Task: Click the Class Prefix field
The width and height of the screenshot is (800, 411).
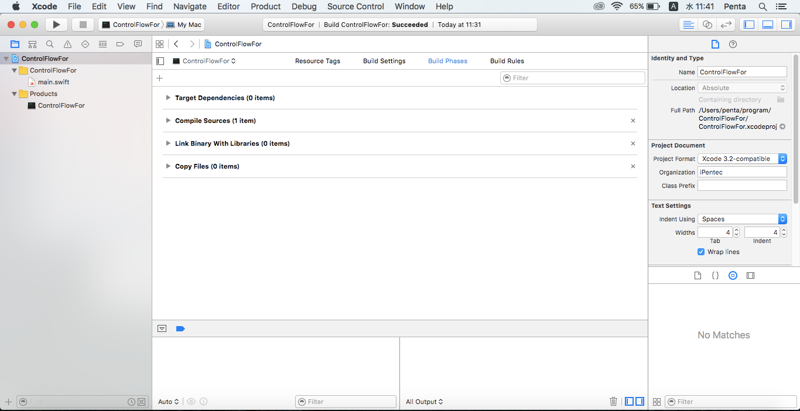Action: (x=742, y=186)
